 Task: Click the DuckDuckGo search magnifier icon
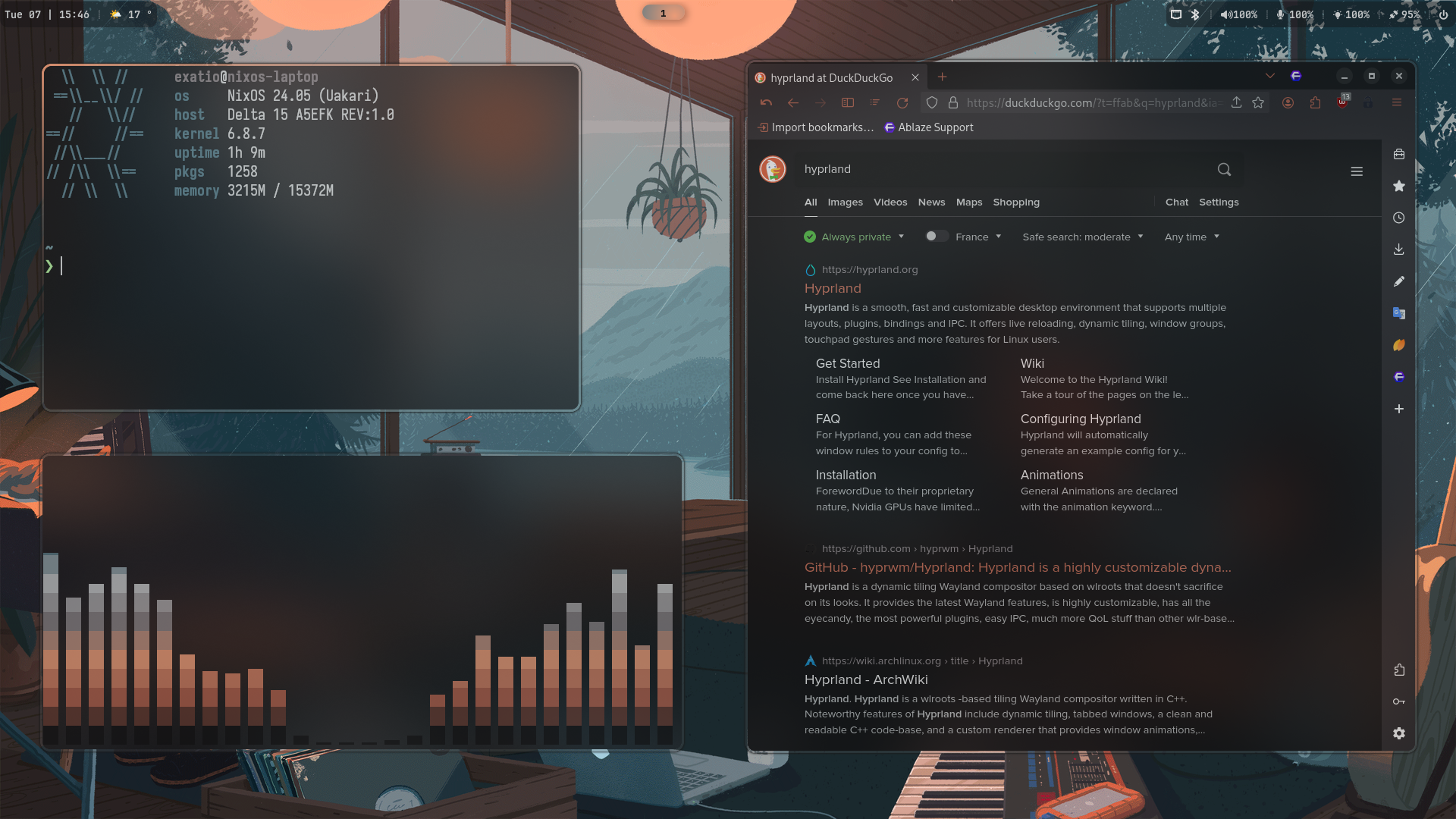tap(1224, 170)
